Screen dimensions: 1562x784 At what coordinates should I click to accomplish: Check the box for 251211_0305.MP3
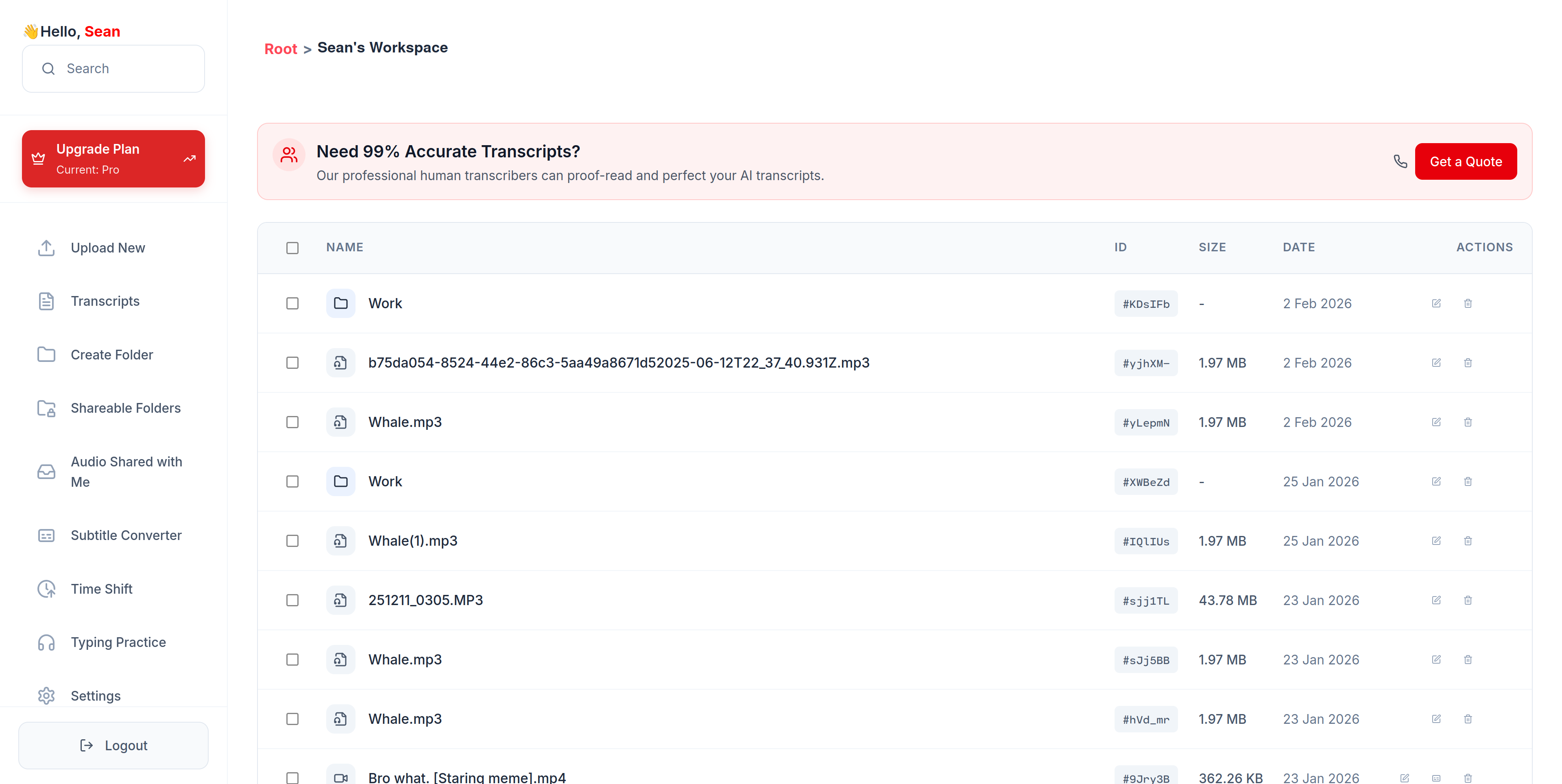(292, 600)
